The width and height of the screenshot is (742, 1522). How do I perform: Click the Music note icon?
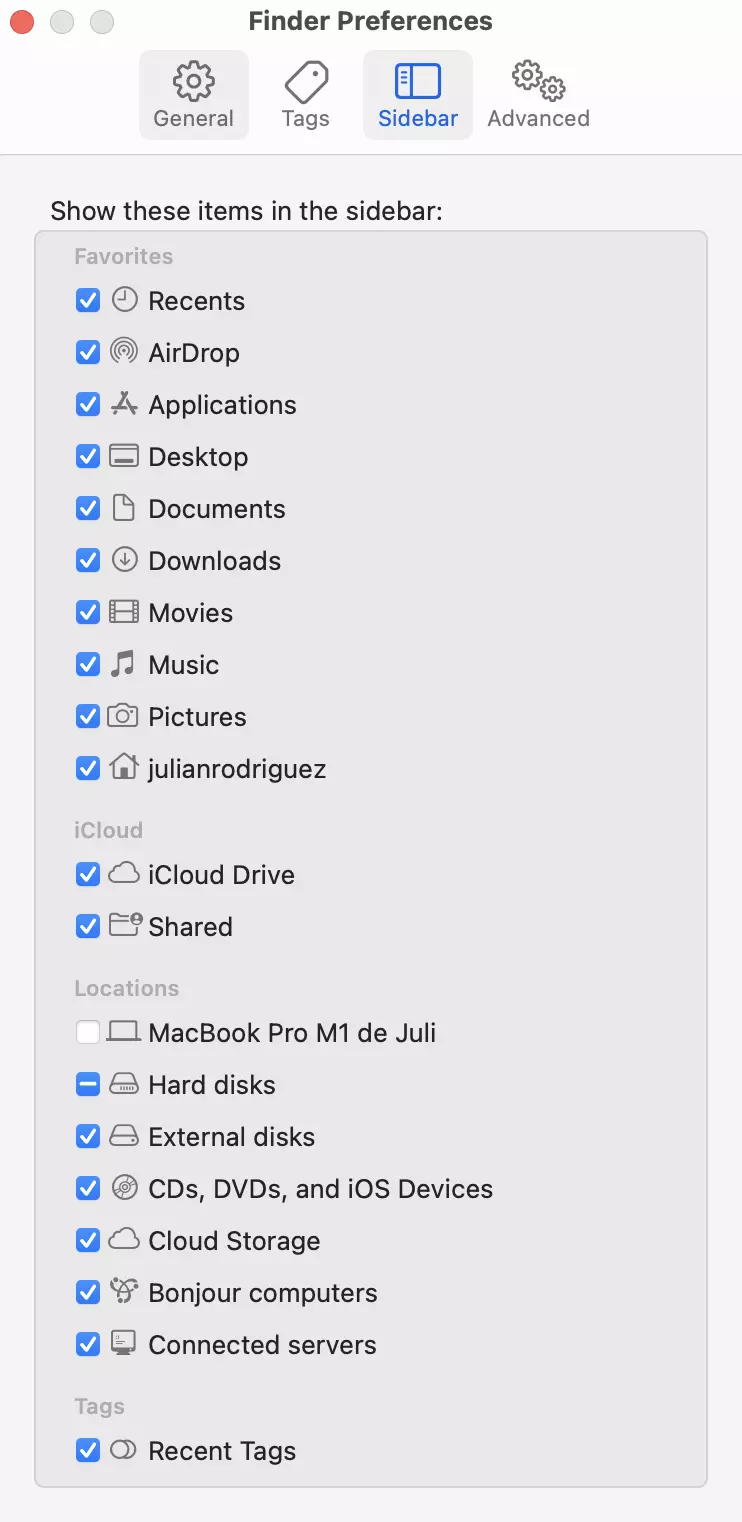[123, 665]
